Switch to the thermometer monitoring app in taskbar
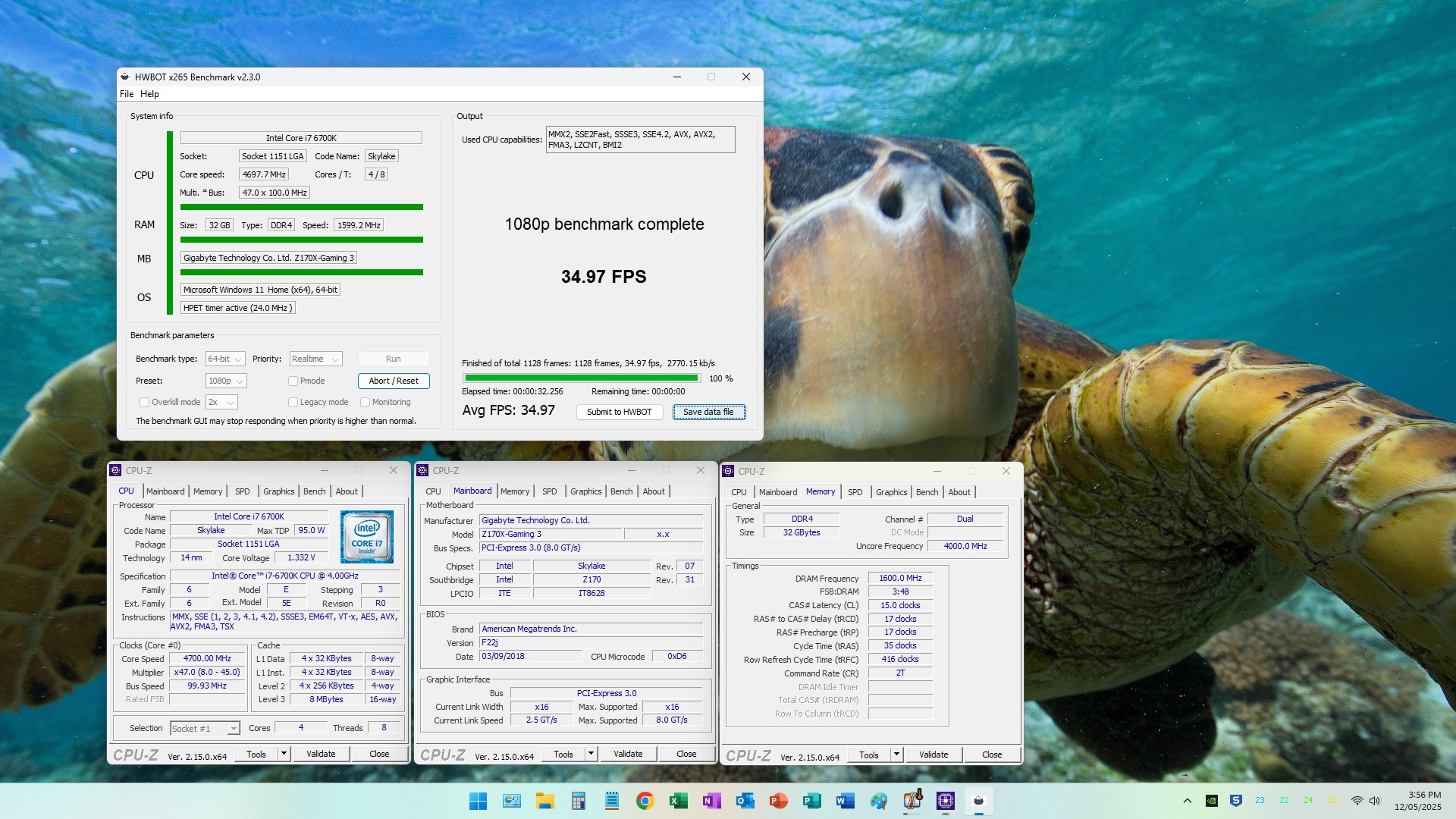The height and width of the screenshot is (819, 1456). pyautogui.click(x=912, y=801)
